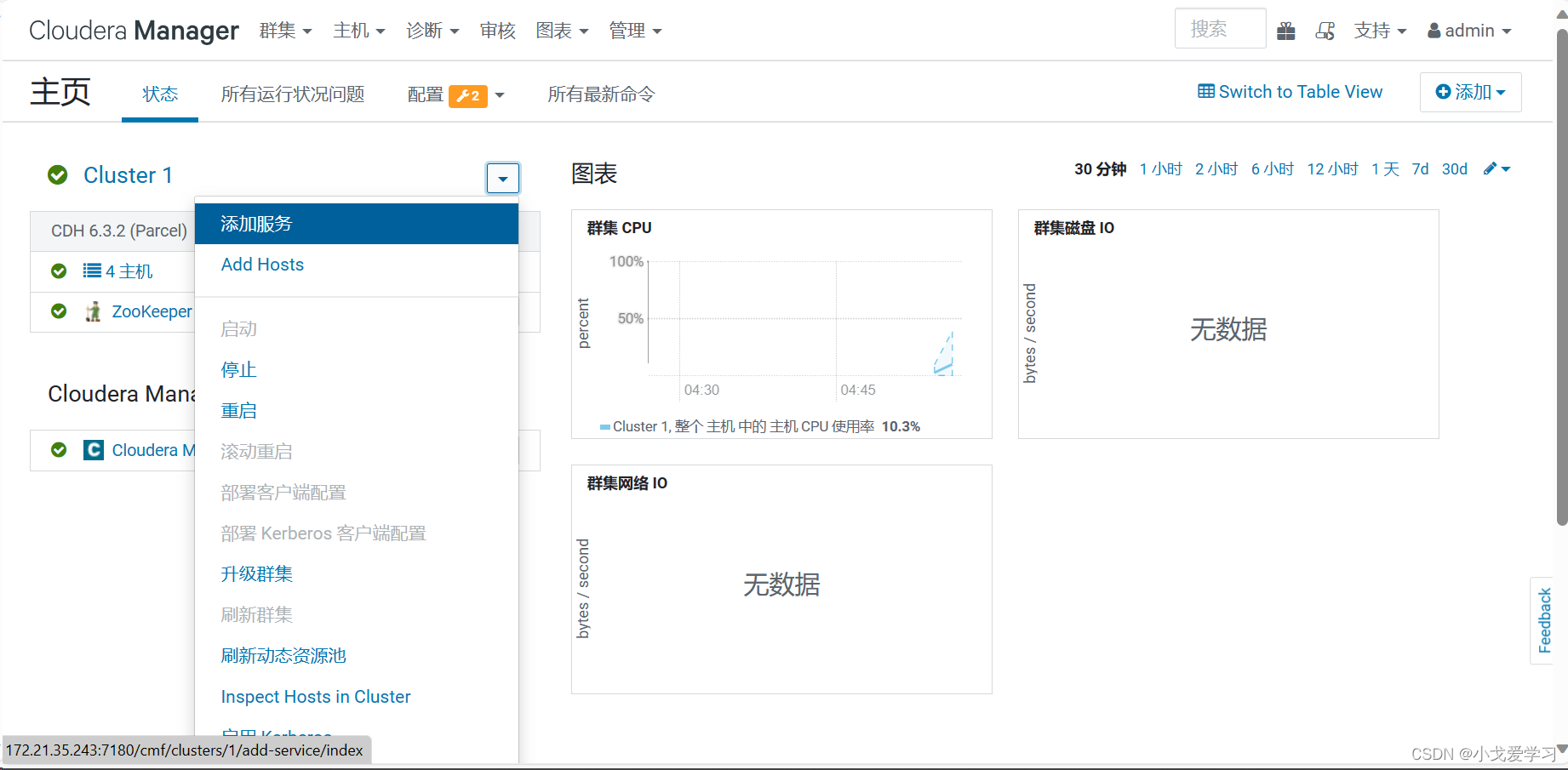The width and height of the screenshot is (1568, 770).
Task: Select 升级群集 menu entry
Action: click(357, 574)
